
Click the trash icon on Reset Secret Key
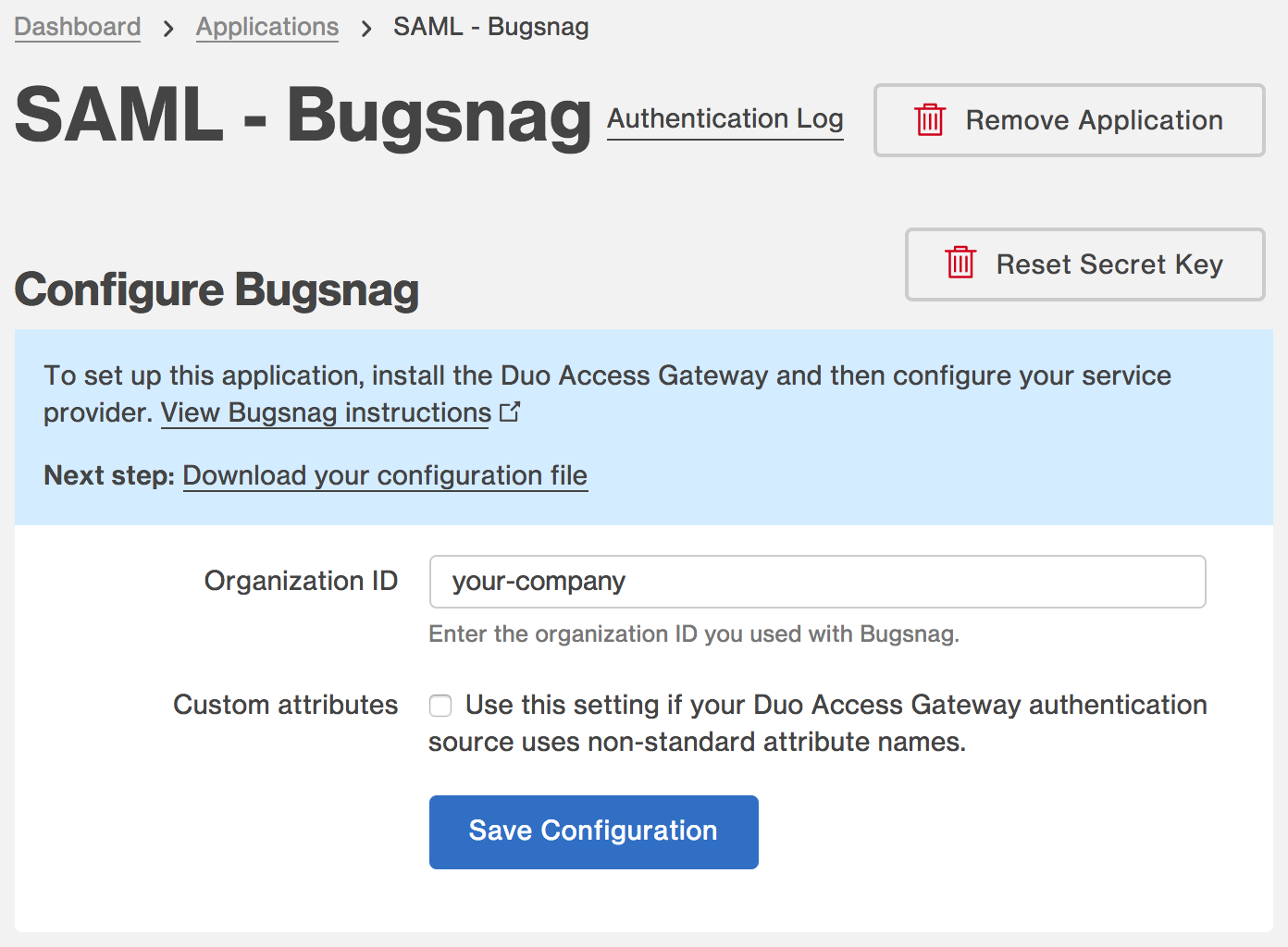[x=960, y=264]
